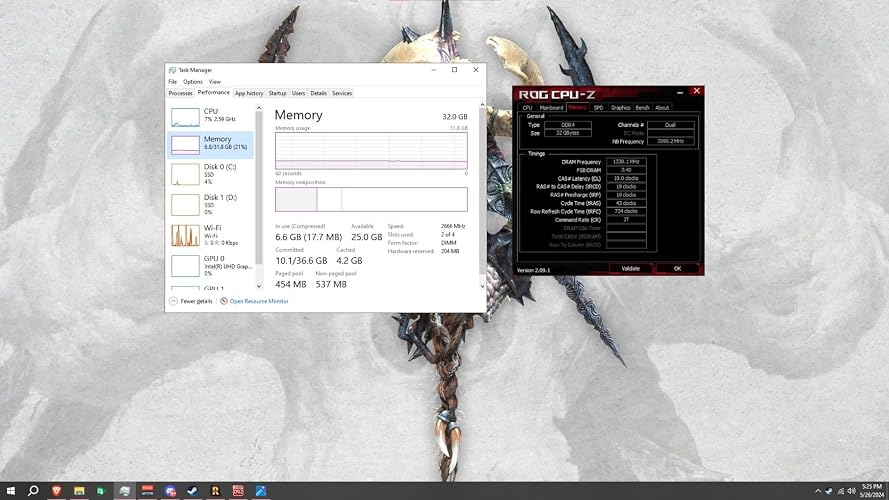Open the Windows Start menu

(x=10, y=491)
